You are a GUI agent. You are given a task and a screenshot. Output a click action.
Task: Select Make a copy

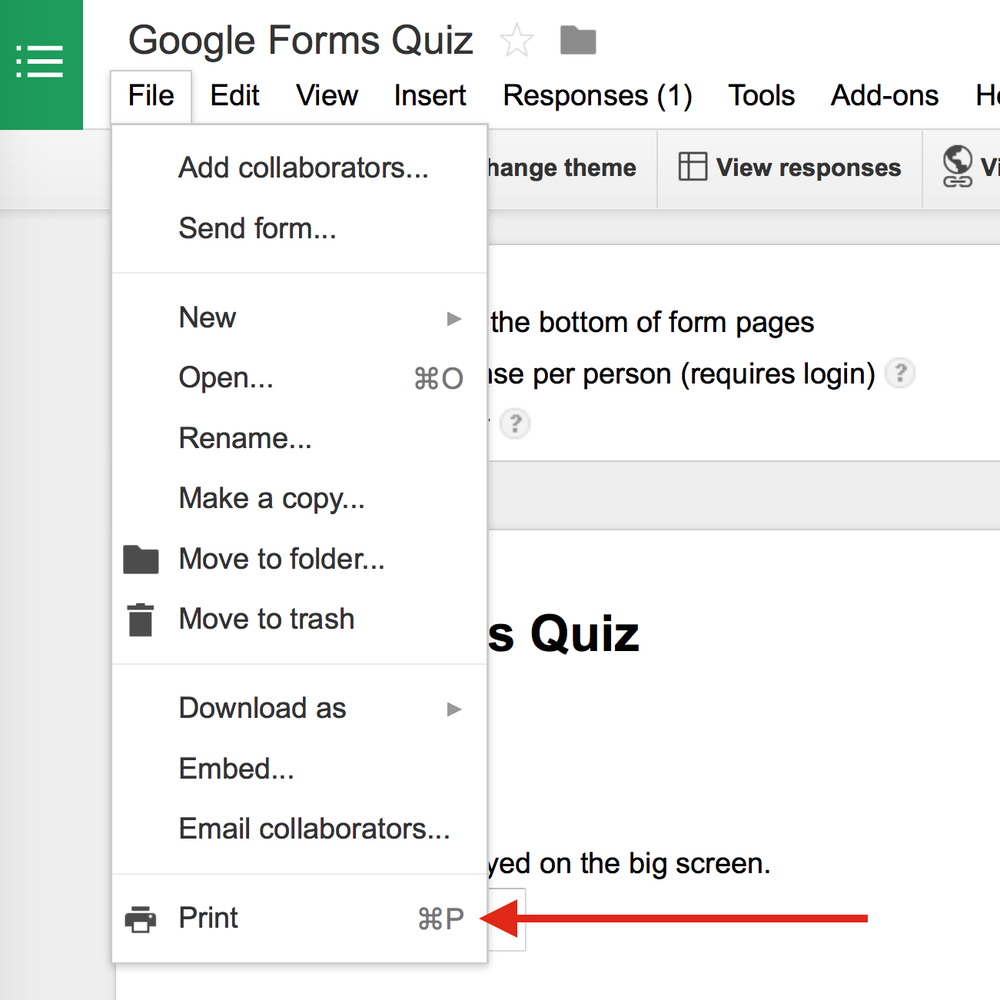[x=299, y=499]
